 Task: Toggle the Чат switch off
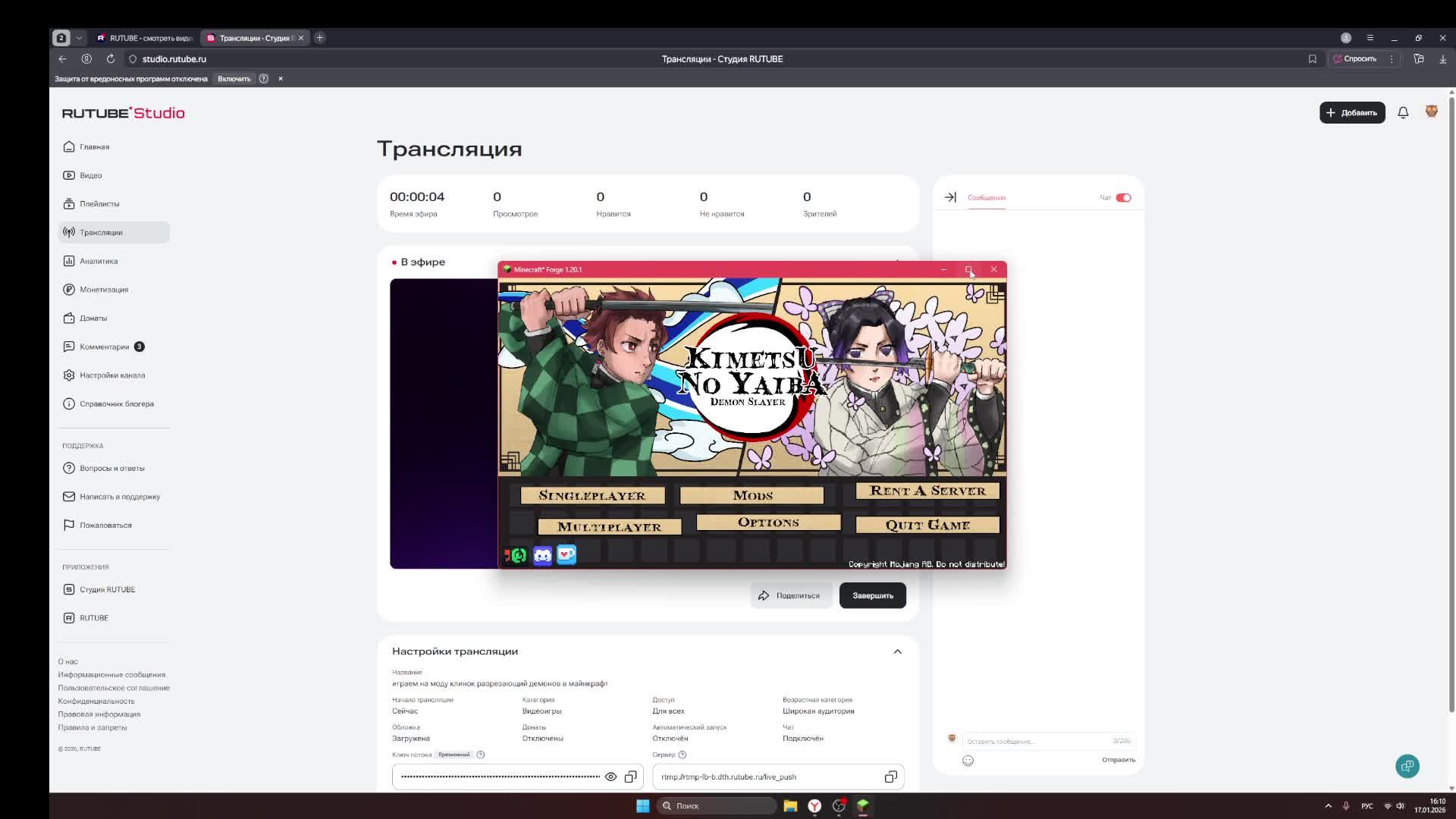pyautogui.click(x=1123, y=198)
